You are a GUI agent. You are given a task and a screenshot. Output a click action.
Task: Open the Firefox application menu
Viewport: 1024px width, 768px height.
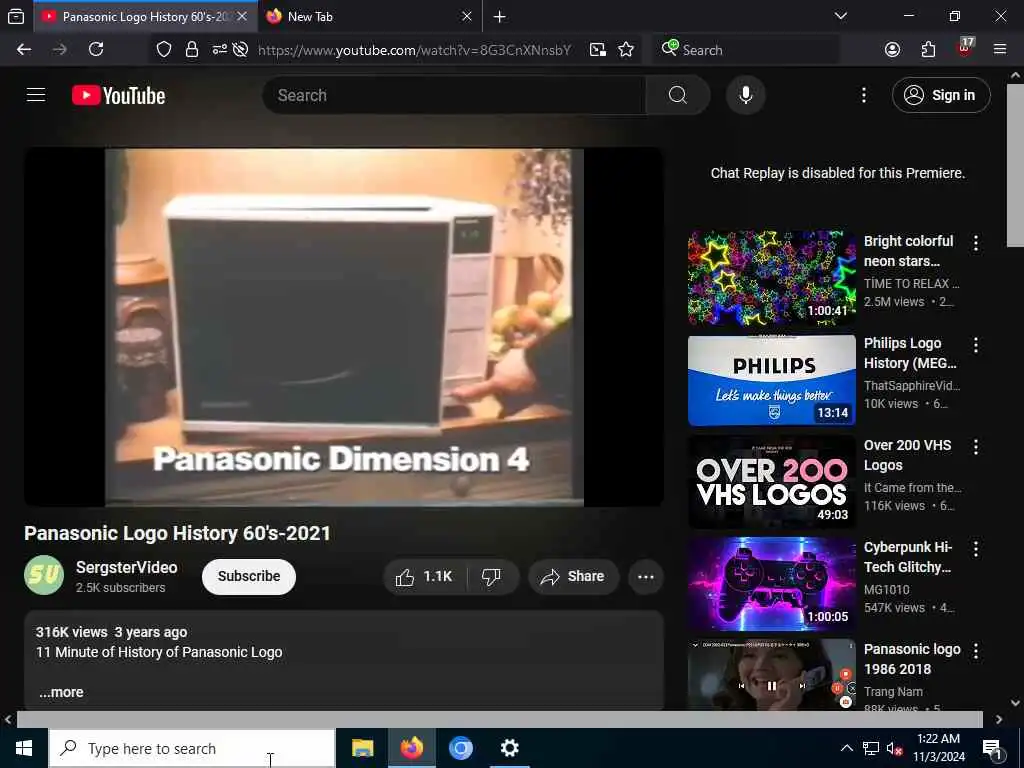1000,50
